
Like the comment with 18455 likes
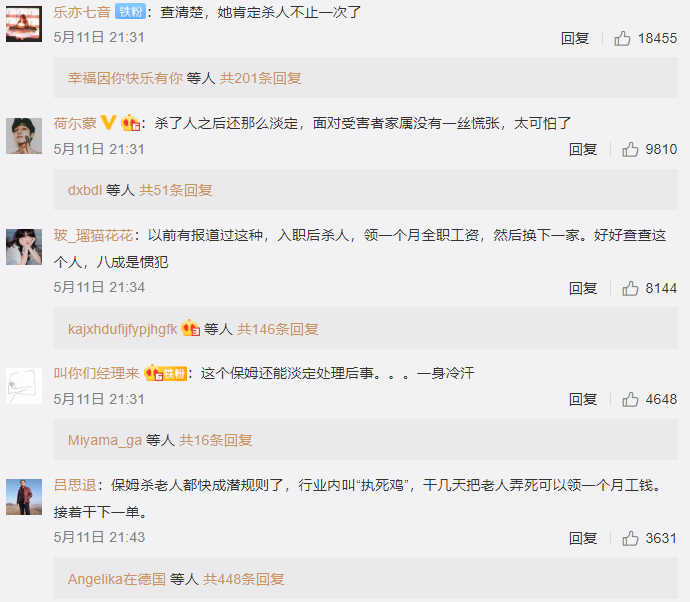click(x=622, y=38)
